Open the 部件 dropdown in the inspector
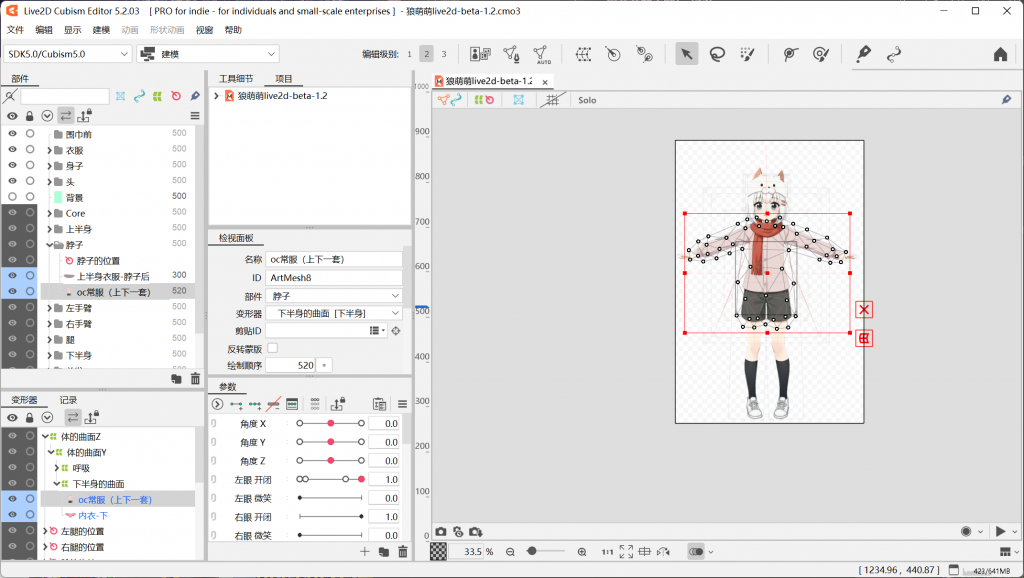 point(334,296)
